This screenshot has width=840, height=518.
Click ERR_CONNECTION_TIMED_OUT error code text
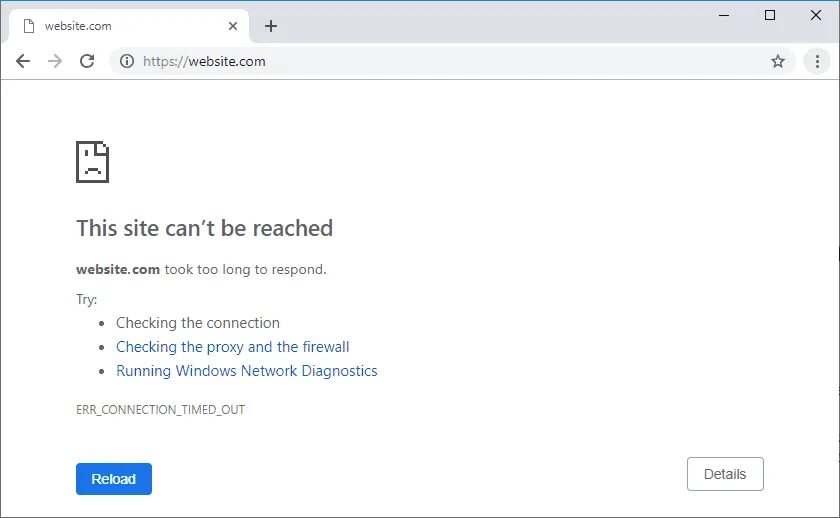point(160,410)
